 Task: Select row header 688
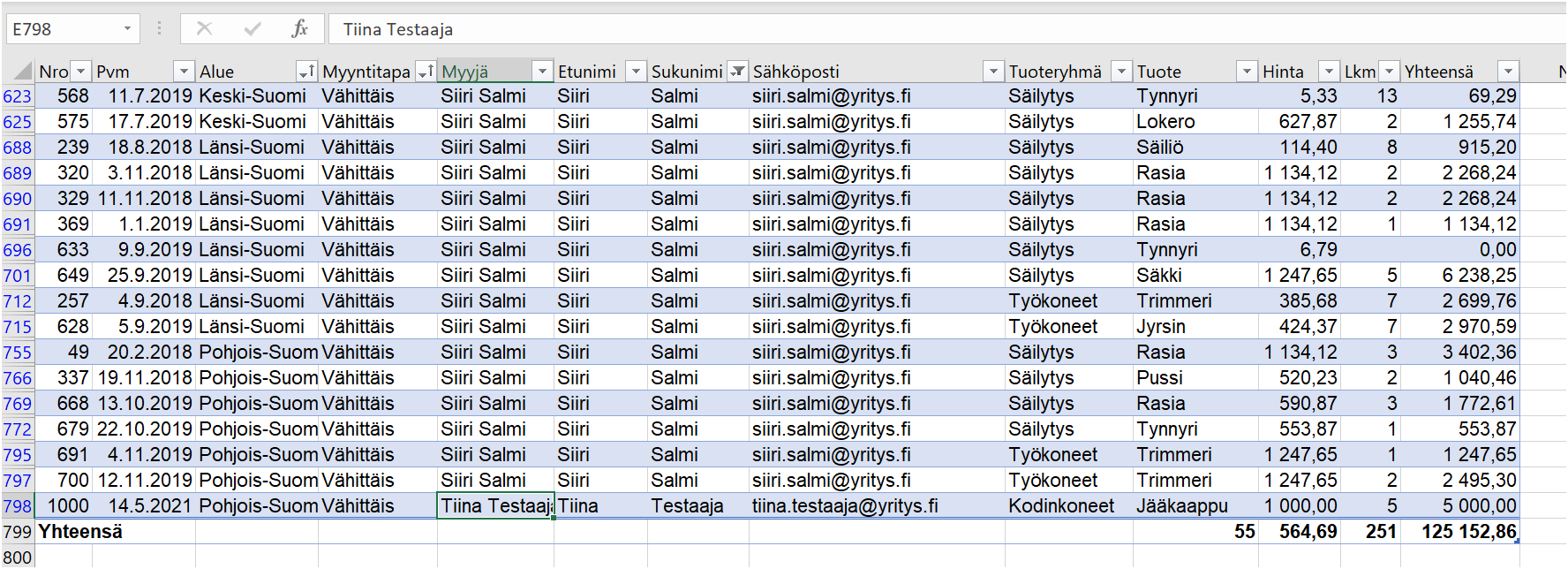click(18, 148)
